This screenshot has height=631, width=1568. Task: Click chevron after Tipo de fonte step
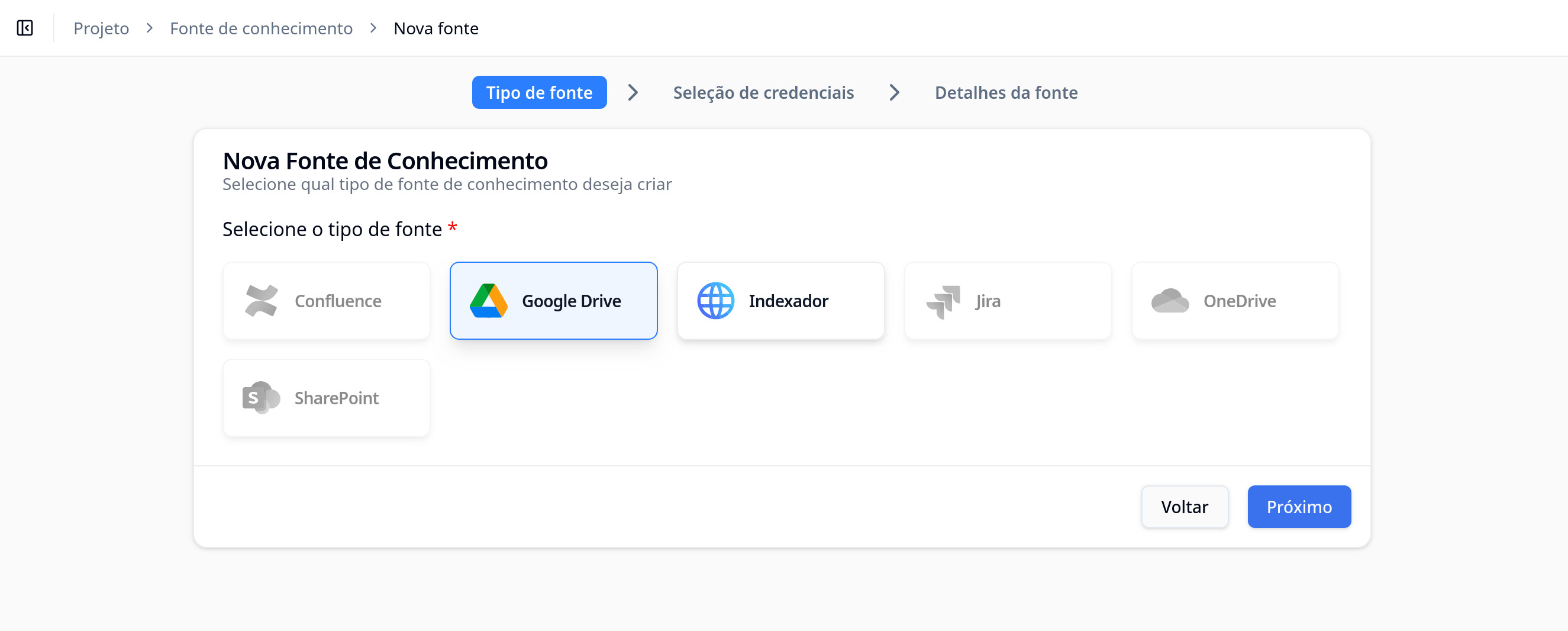[x=633, y=92]
